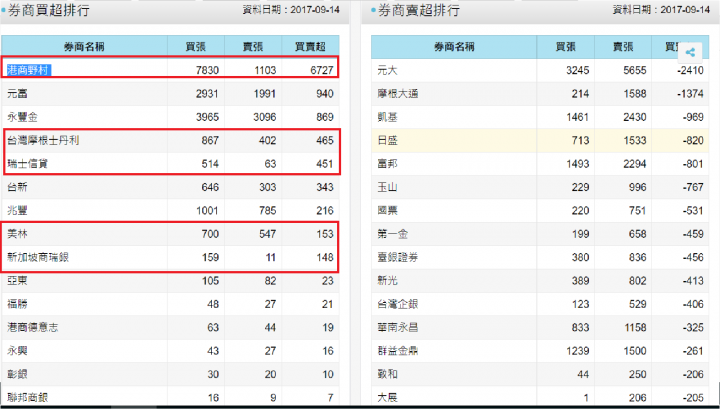Click 新光 broker name
The image size is (720, 410).
388,281
